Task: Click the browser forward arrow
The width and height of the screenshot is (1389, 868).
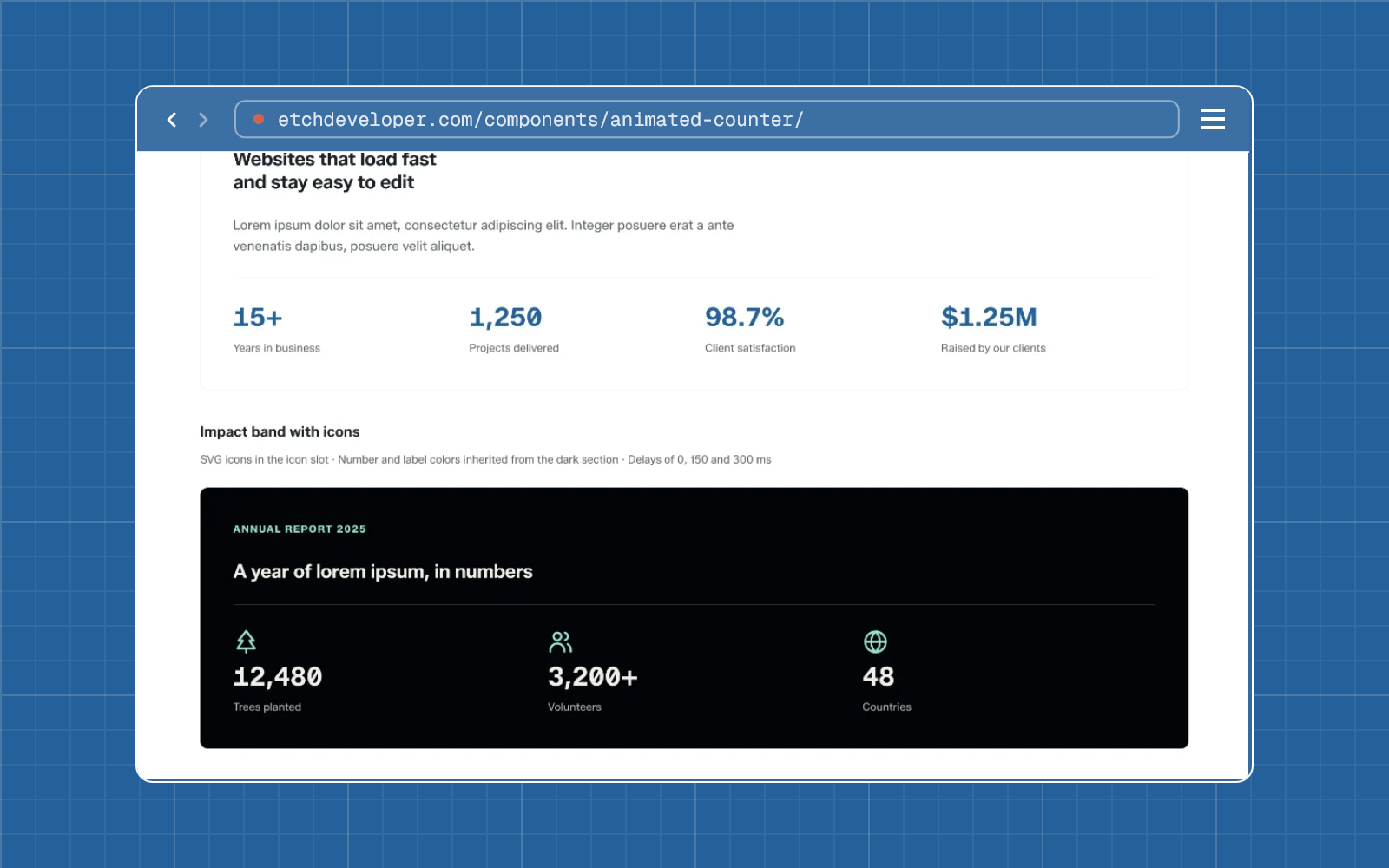Action: (x=203, y=120)
